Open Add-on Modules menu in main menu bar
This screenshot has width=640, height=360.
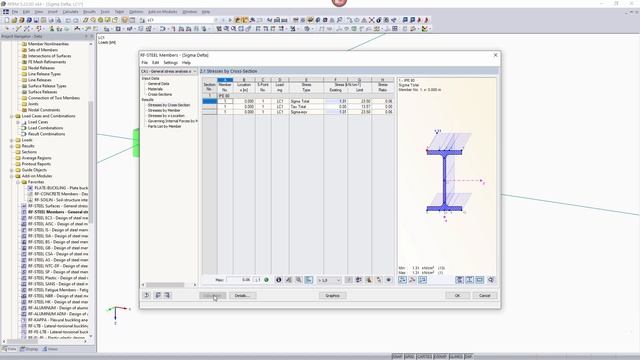162,12
